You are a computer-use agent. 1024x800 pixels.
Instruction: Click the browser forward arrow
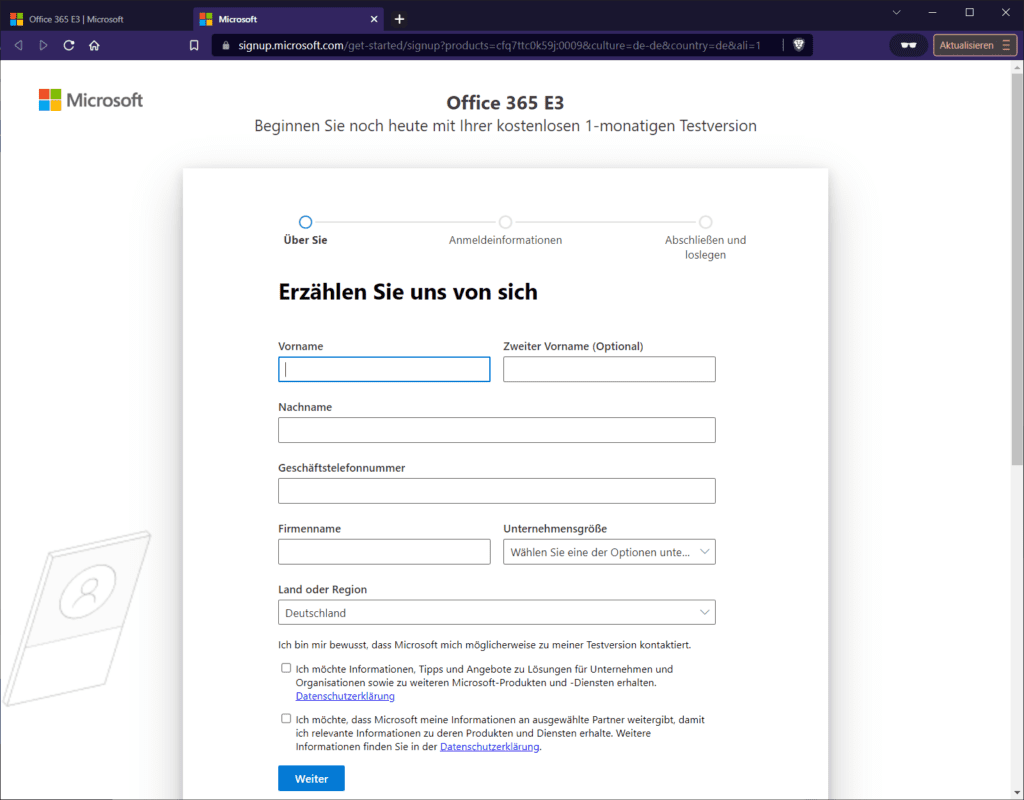pyautogui.click(x=43, y=45)
